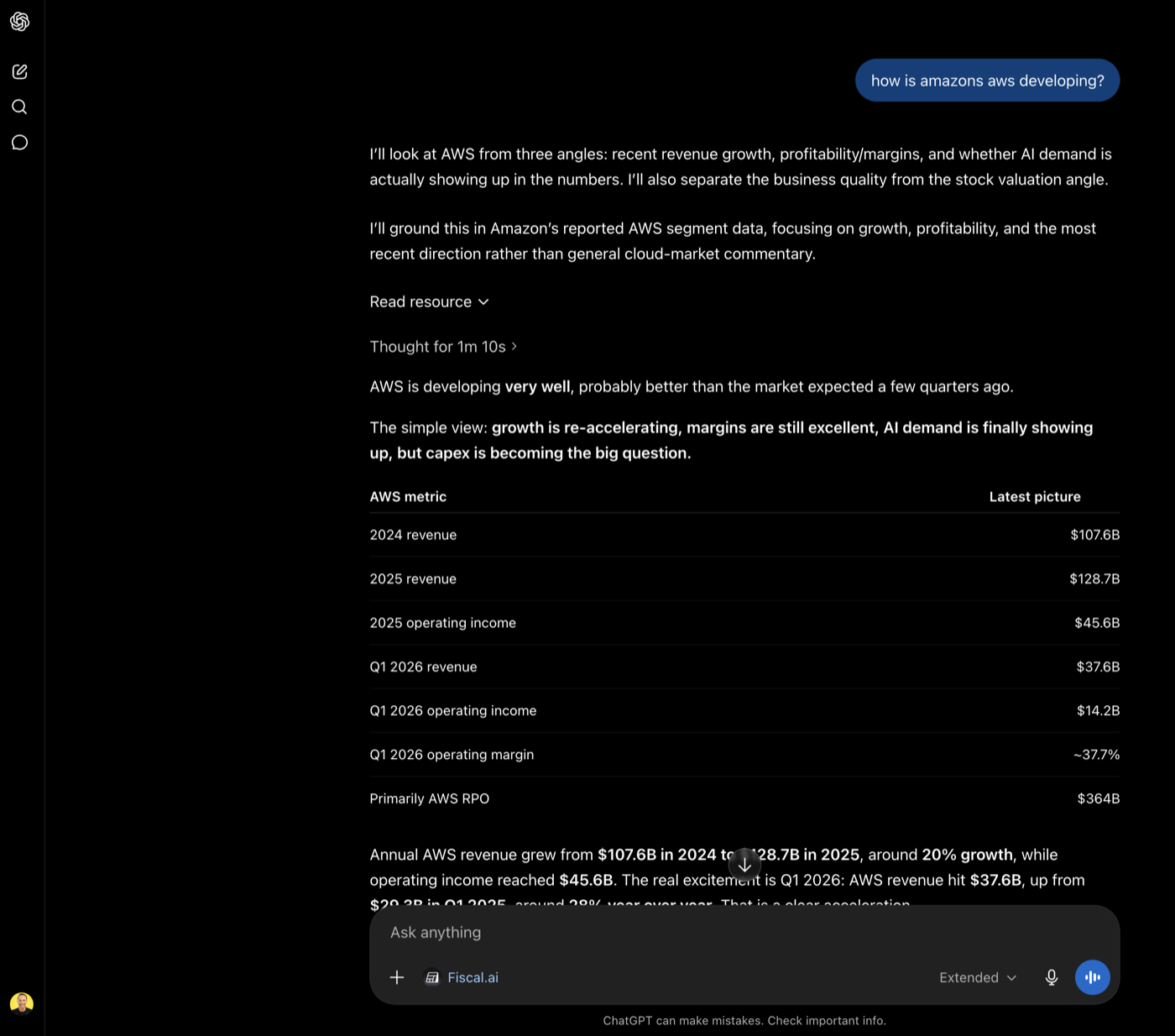Screen dimensions: 1175x1036
Task: Select the 2025 revenue row label
Action: [x=413, y=578]
